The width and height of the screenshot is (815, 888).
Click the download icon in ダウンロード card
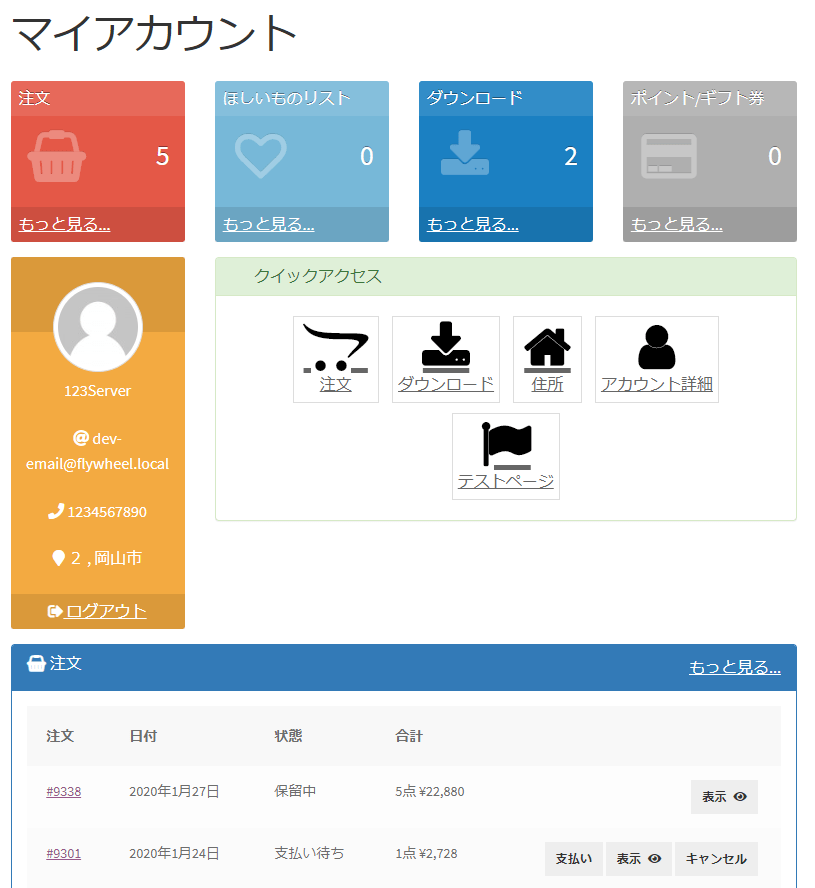coord(464,153)
